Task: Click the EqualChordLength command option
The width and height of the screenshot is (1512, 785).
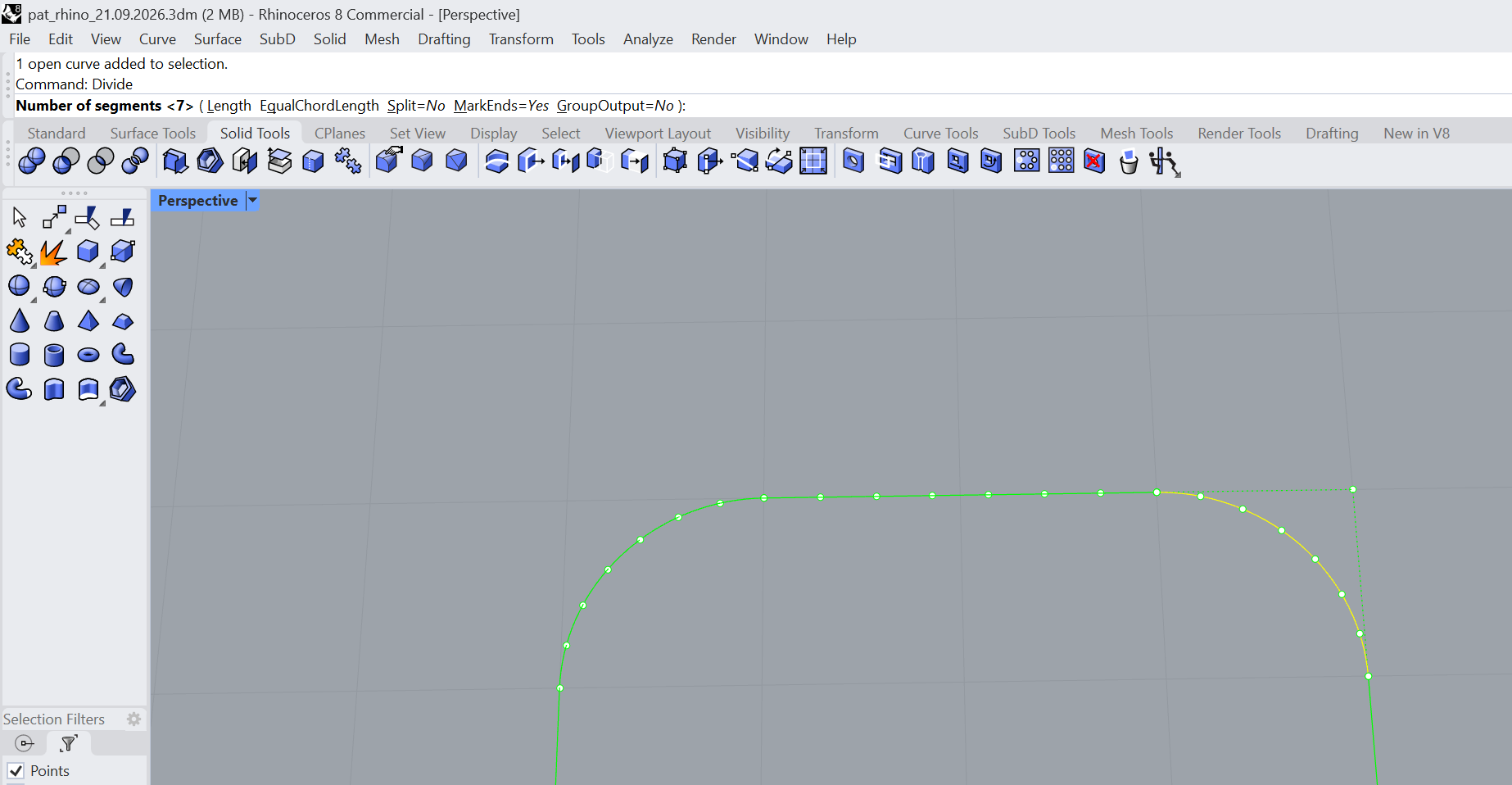Action: click(319, 106)
